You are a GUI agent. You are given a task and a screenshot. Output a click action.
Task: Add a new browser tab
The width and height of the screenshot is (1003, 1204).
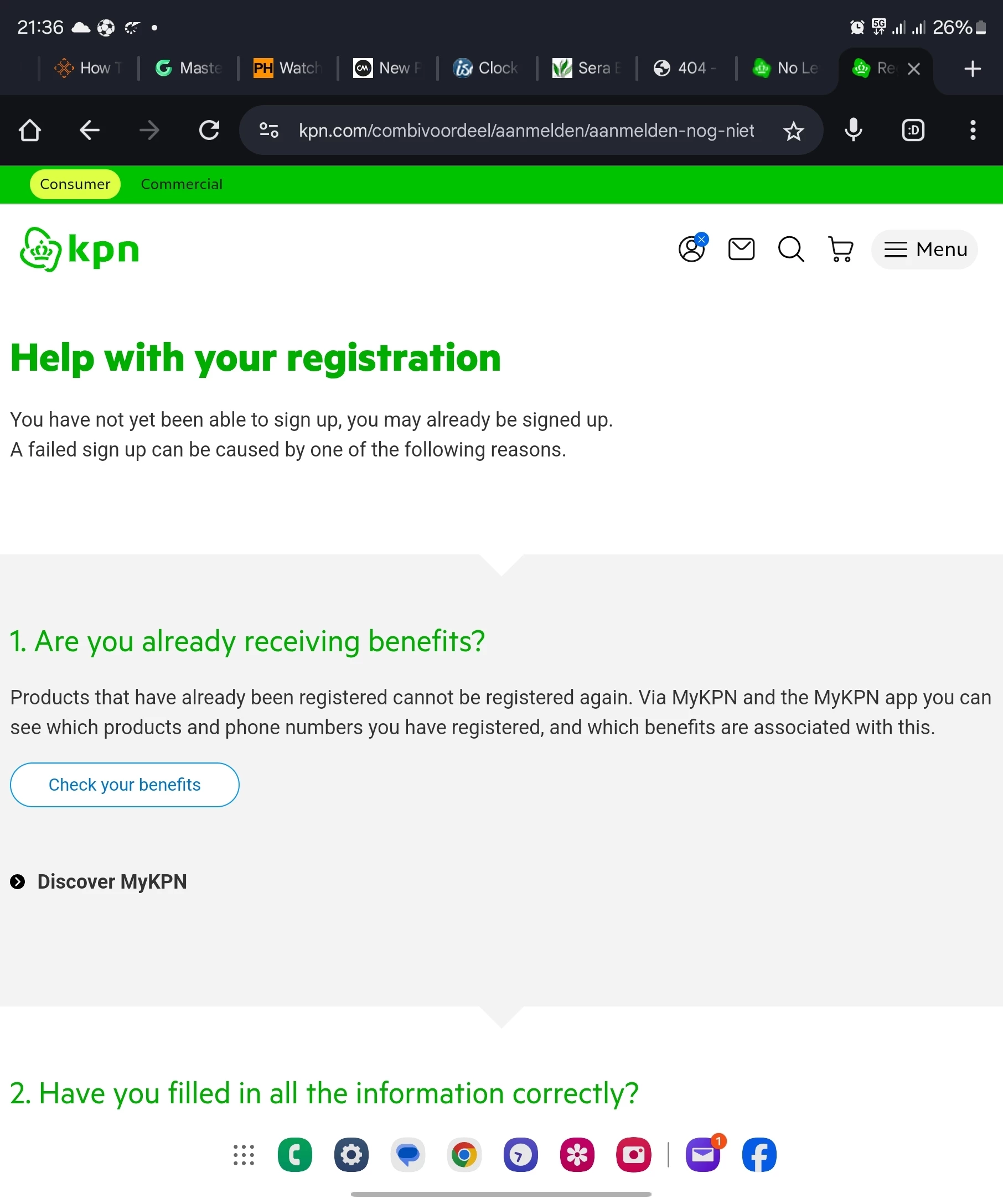click(972, 69)
